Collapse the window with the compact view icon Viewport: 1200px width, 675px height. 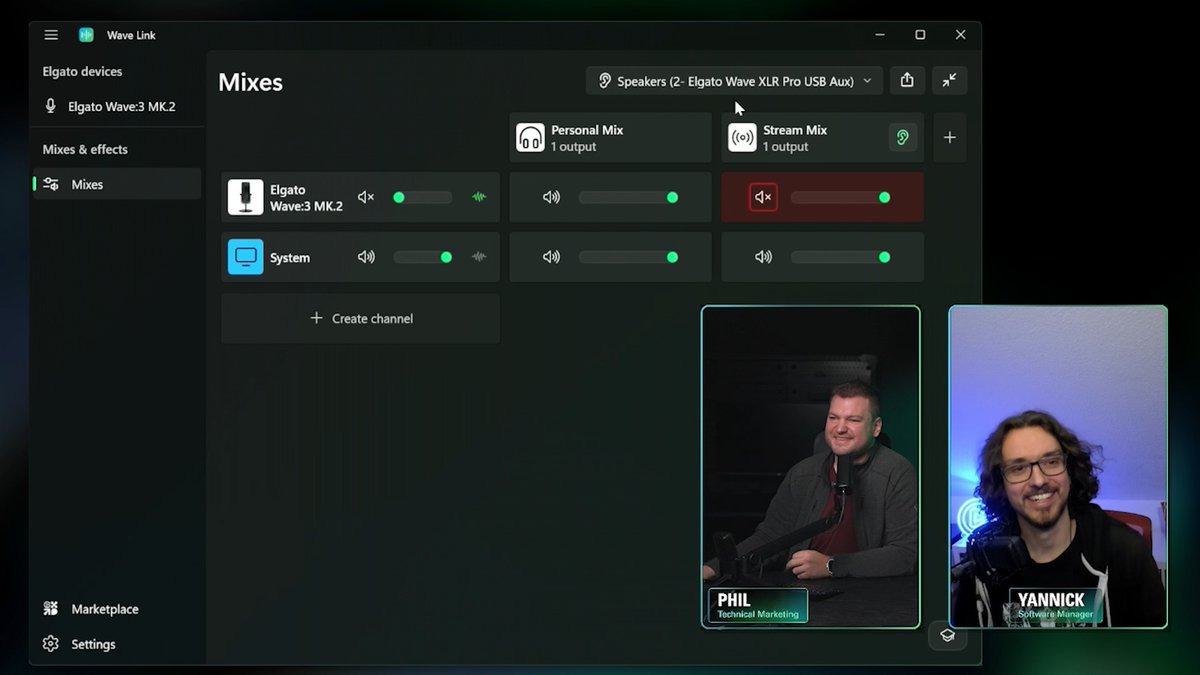click(x=949, y=80)
